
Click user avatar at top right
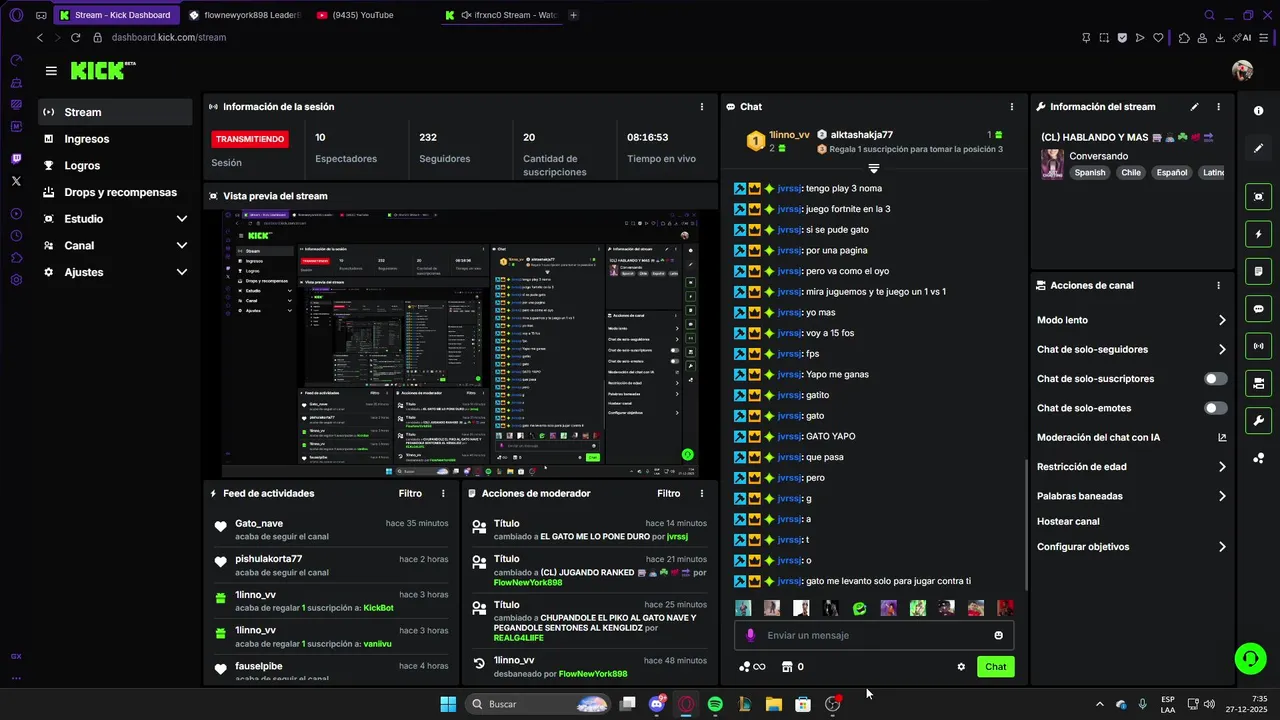point(1242,70)
